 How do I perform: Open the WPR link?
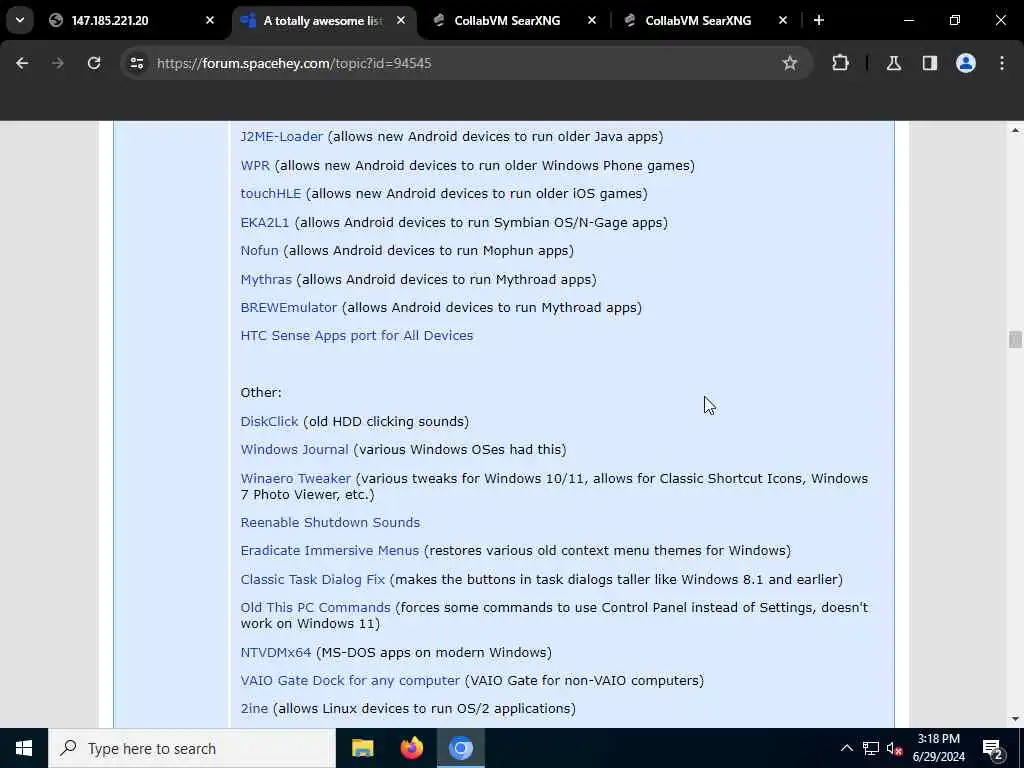click(x=255, y=165)
